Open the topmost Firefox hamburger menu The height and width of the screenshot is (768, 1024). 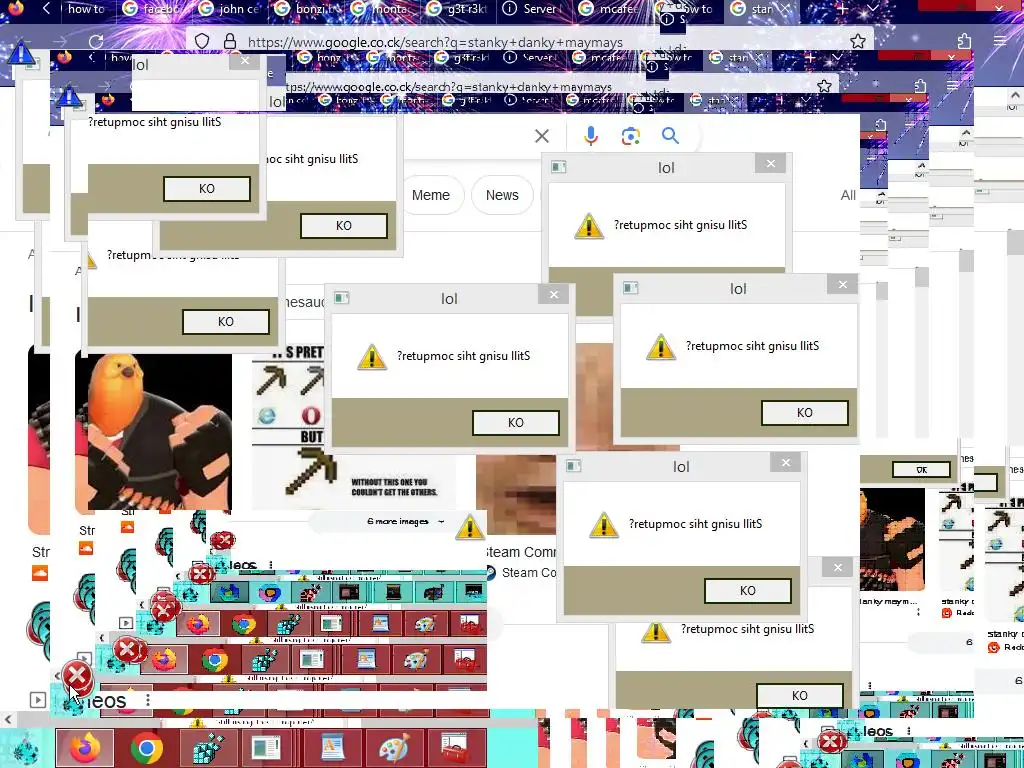point(1000,41)
